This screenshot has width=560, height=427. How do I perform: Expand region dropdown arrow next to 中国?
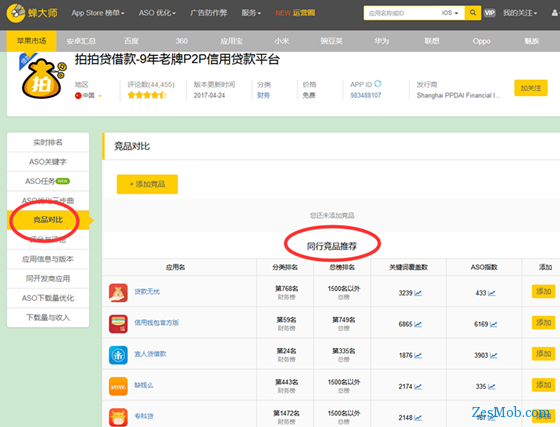click(100, 96)
